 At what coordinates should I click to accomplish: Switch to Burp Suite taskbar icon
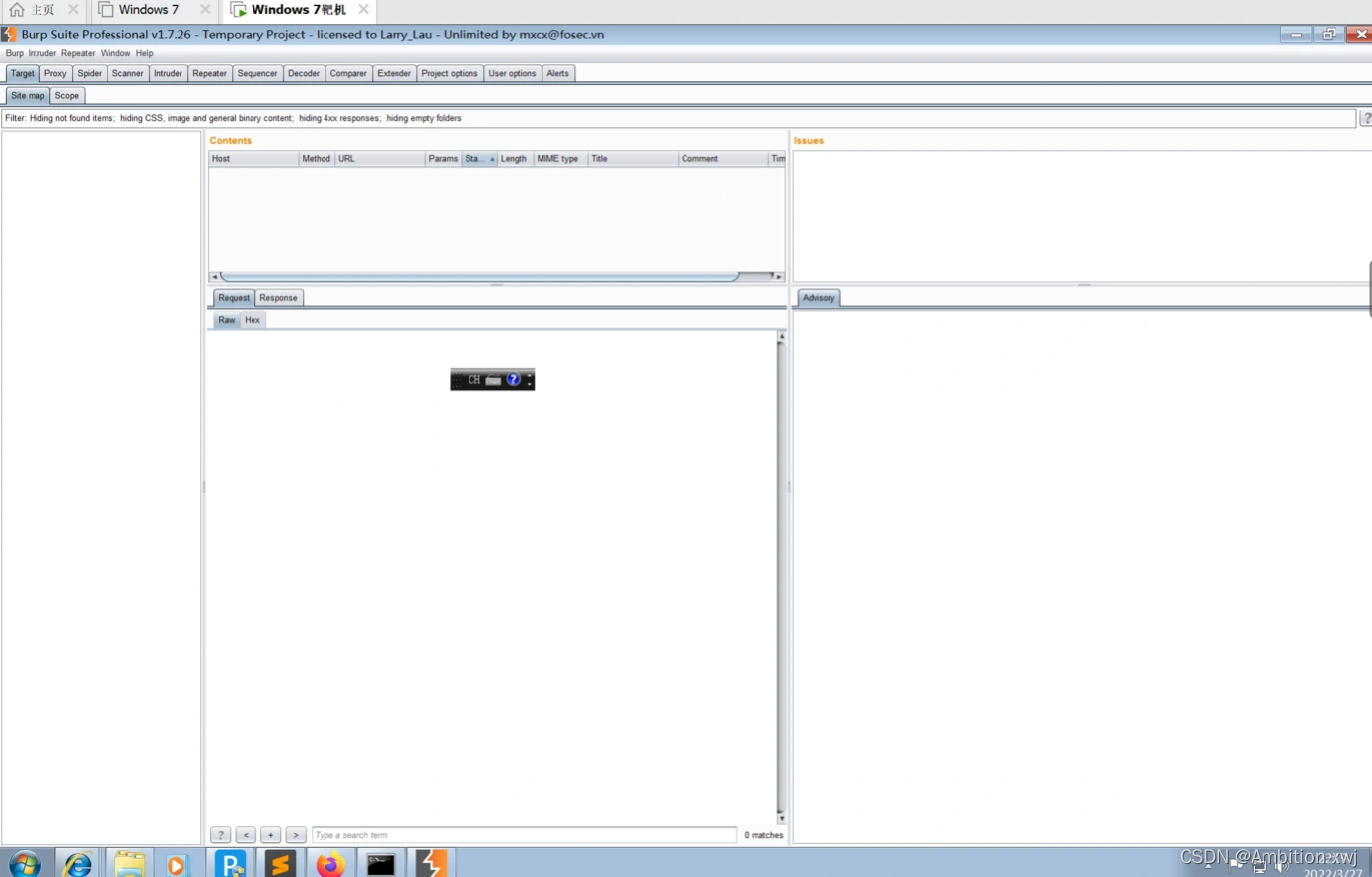click(x=431, y=864)
